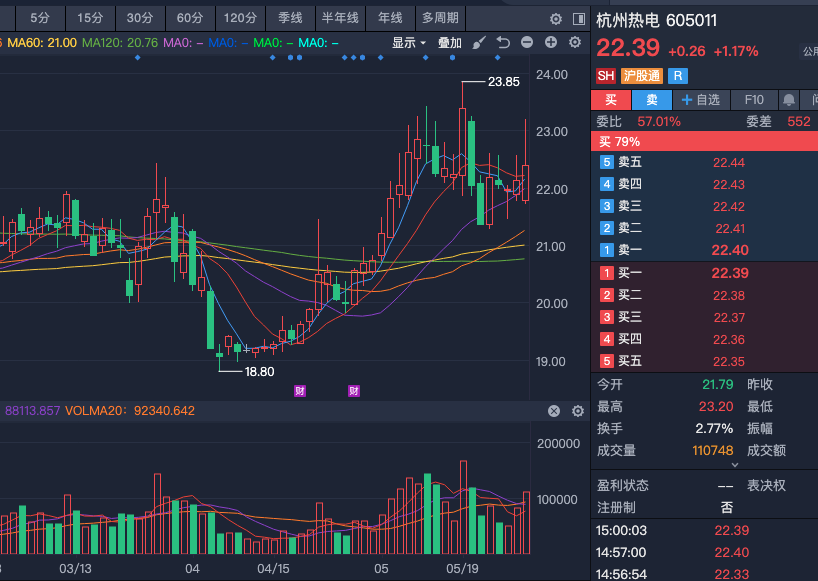Viewport: 818px width, 581px height.
Task: Click the 沪股通 badge
Action: tap(642, 76)
